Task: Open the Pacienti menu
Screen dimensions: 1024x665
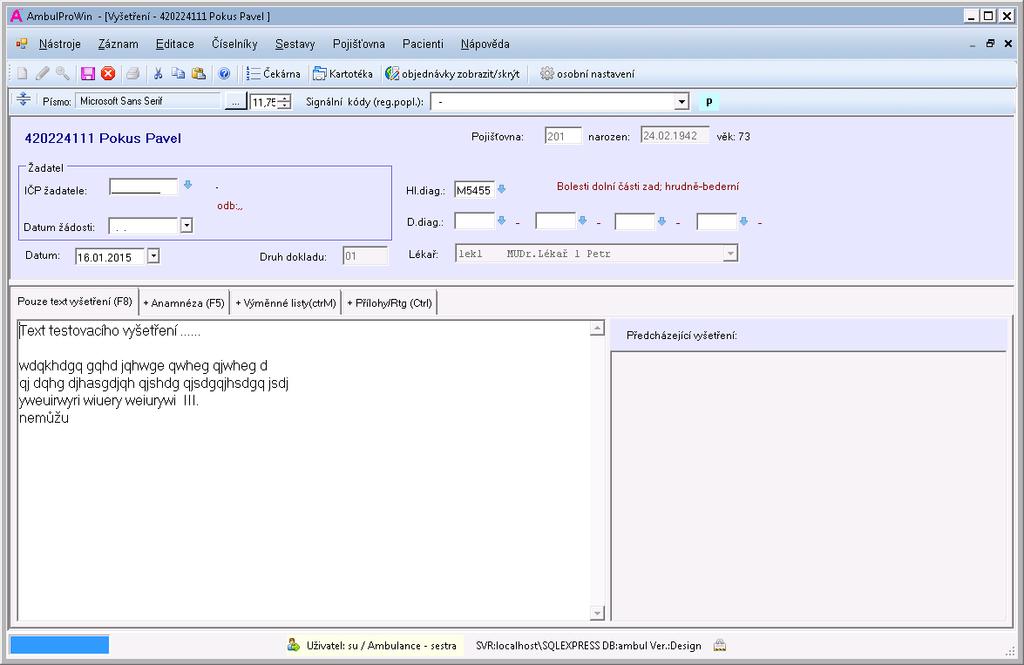Action: point(423,44)
